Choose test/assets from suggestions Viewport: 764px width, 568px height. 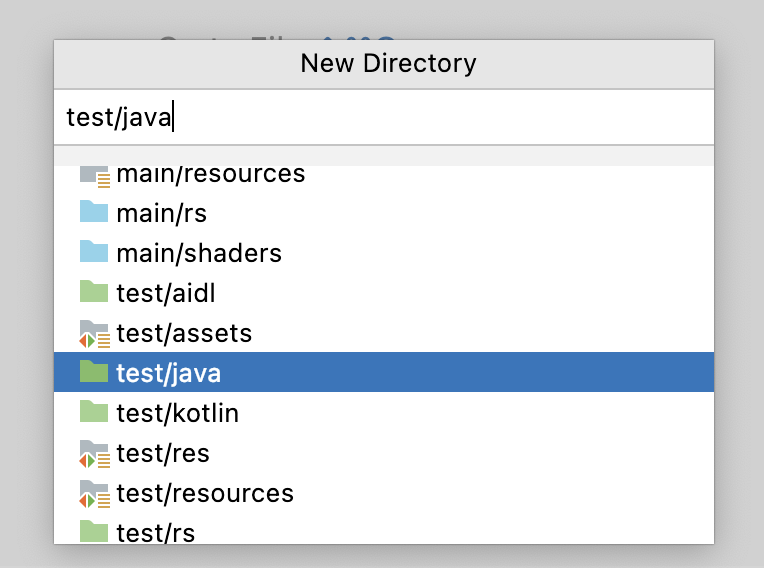coord(184,333)
